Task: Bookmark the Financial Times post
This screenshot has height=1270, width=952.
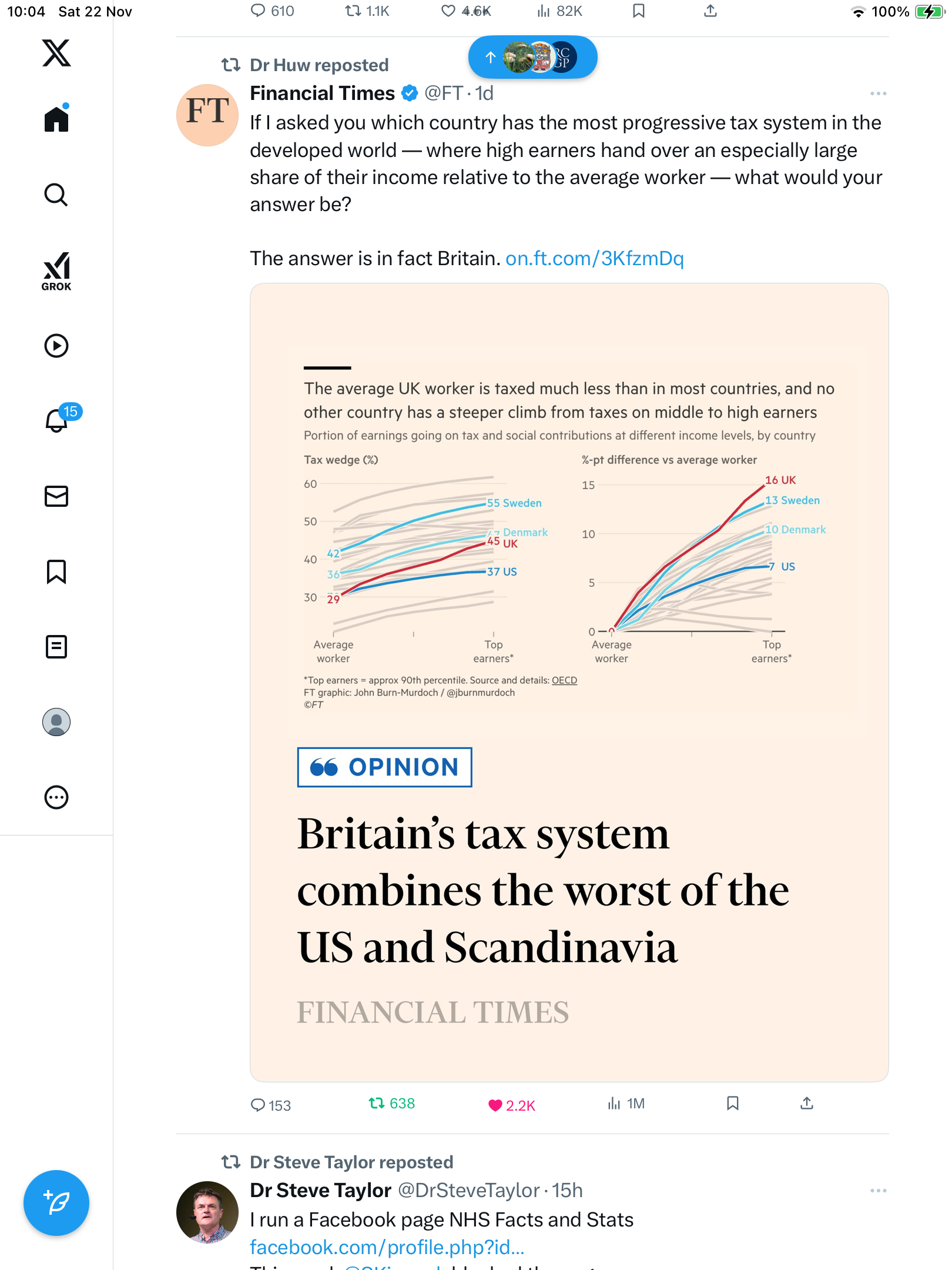Action: [732, 1104]
